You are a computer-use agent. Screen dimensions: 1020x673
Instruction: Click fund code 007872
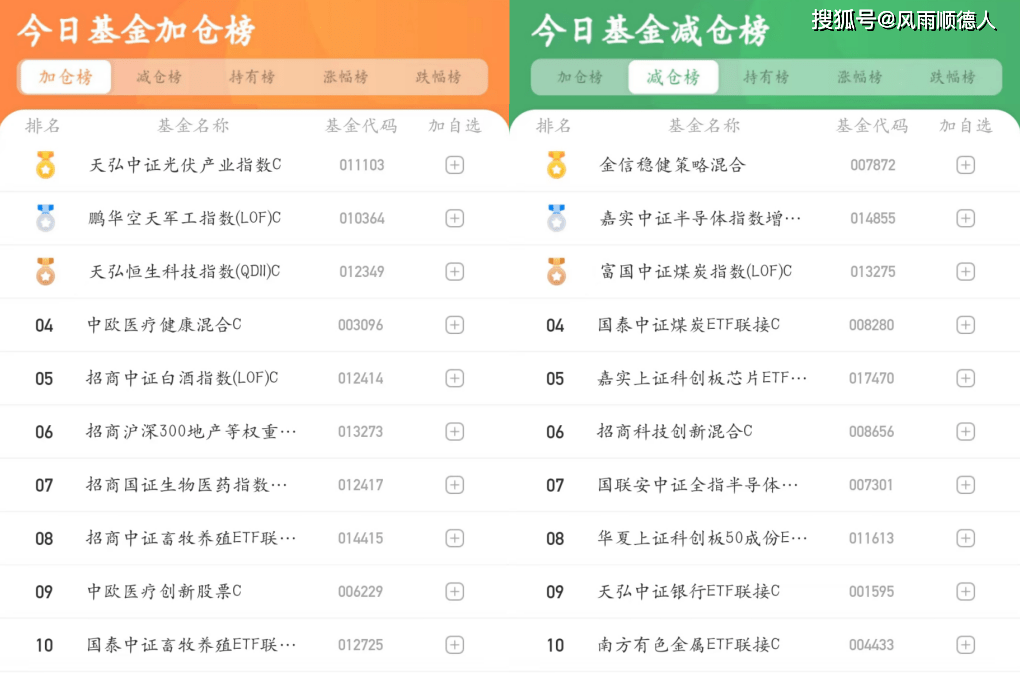click(x=872, y=165)
